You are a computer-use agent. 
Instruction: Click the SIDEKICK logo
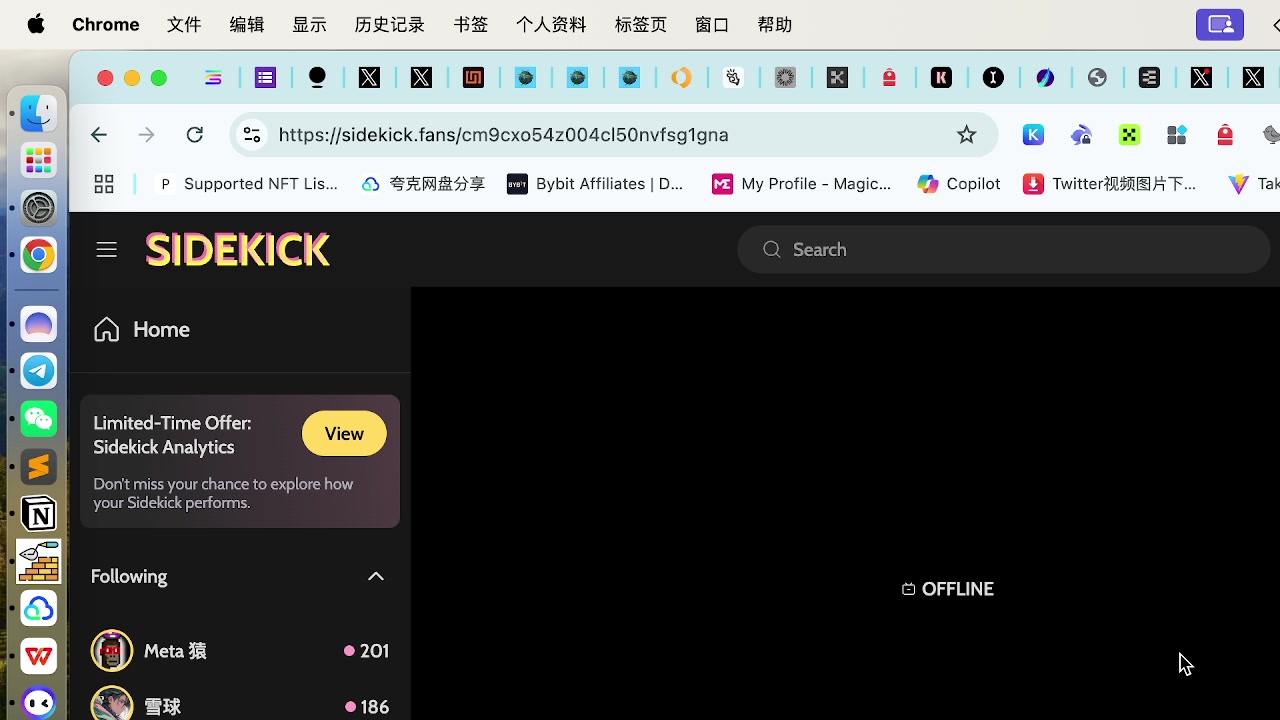tap(237, 250)
